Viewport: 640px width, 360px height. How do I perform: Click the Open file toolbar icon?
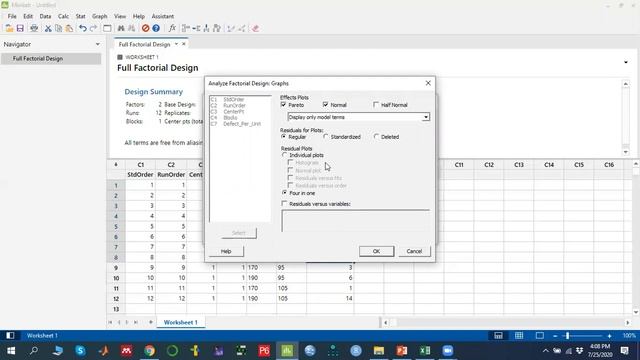(9, 28)
